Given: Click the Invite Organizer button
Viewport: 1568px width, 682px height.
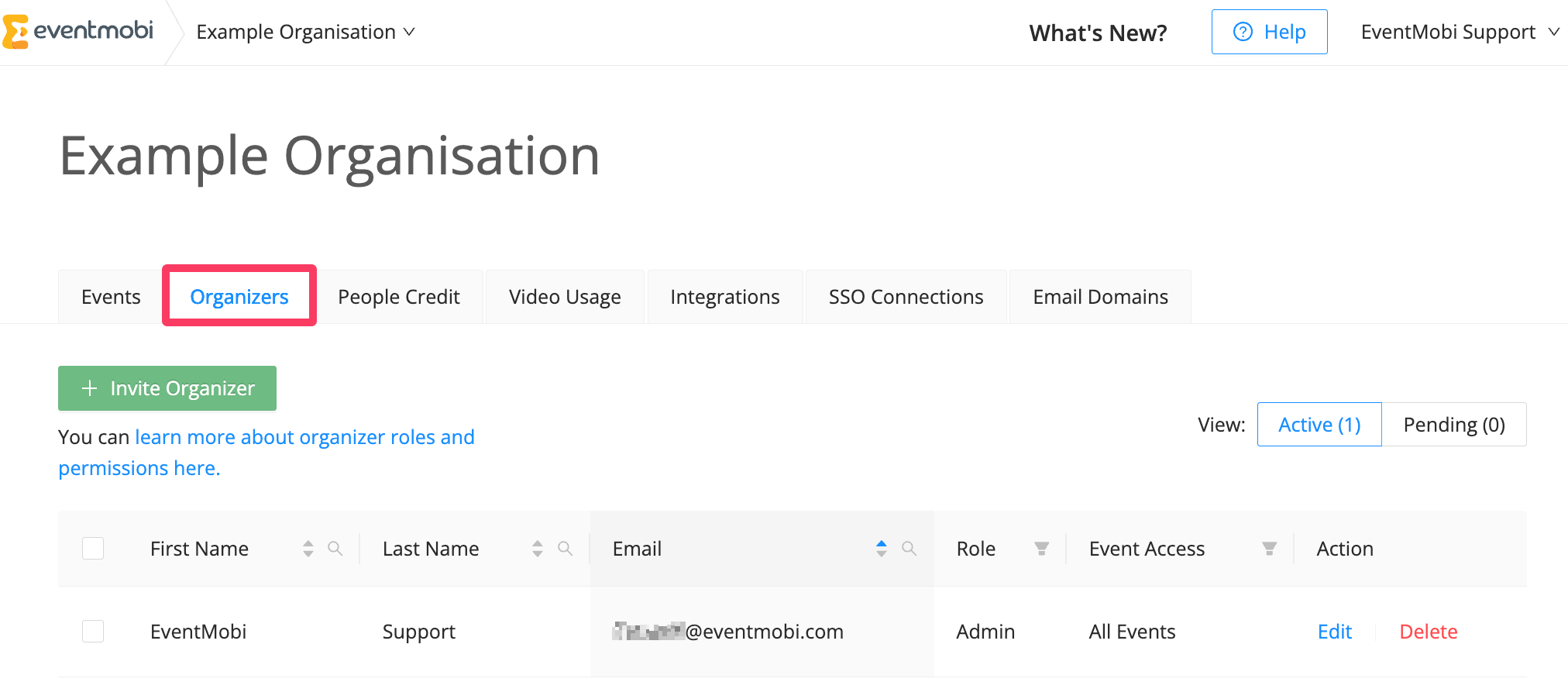Looking at the screenshot, I should (167, 388).
